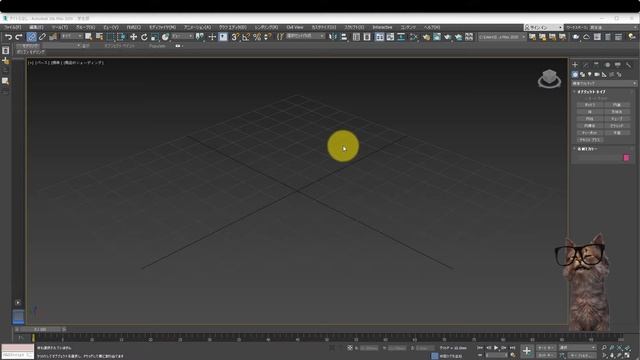
Task: Open the Interactive menu
Action: point(382,27)
